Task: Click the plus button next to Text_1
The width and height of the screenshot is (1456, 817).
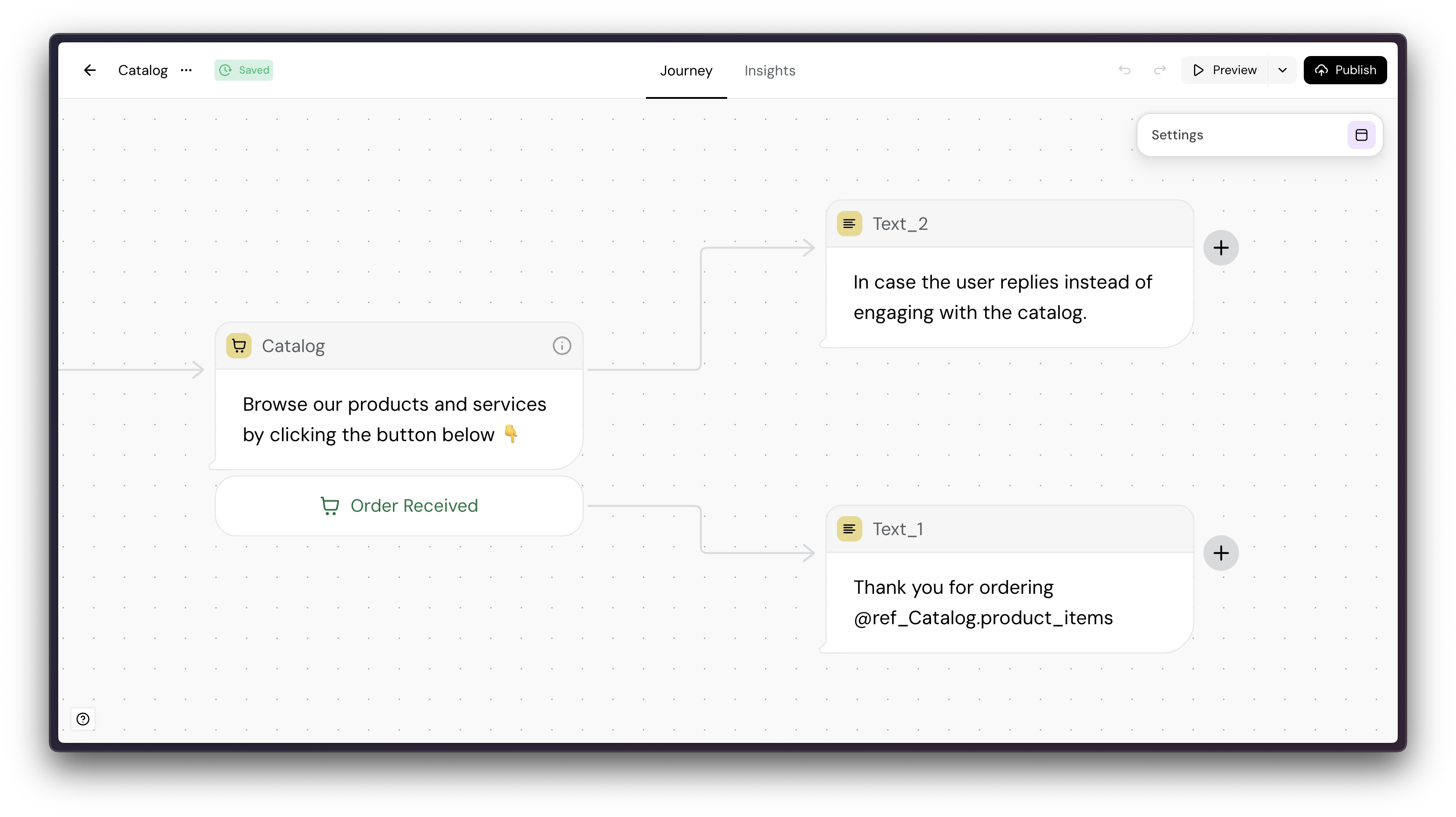Action: [1220, 553]
